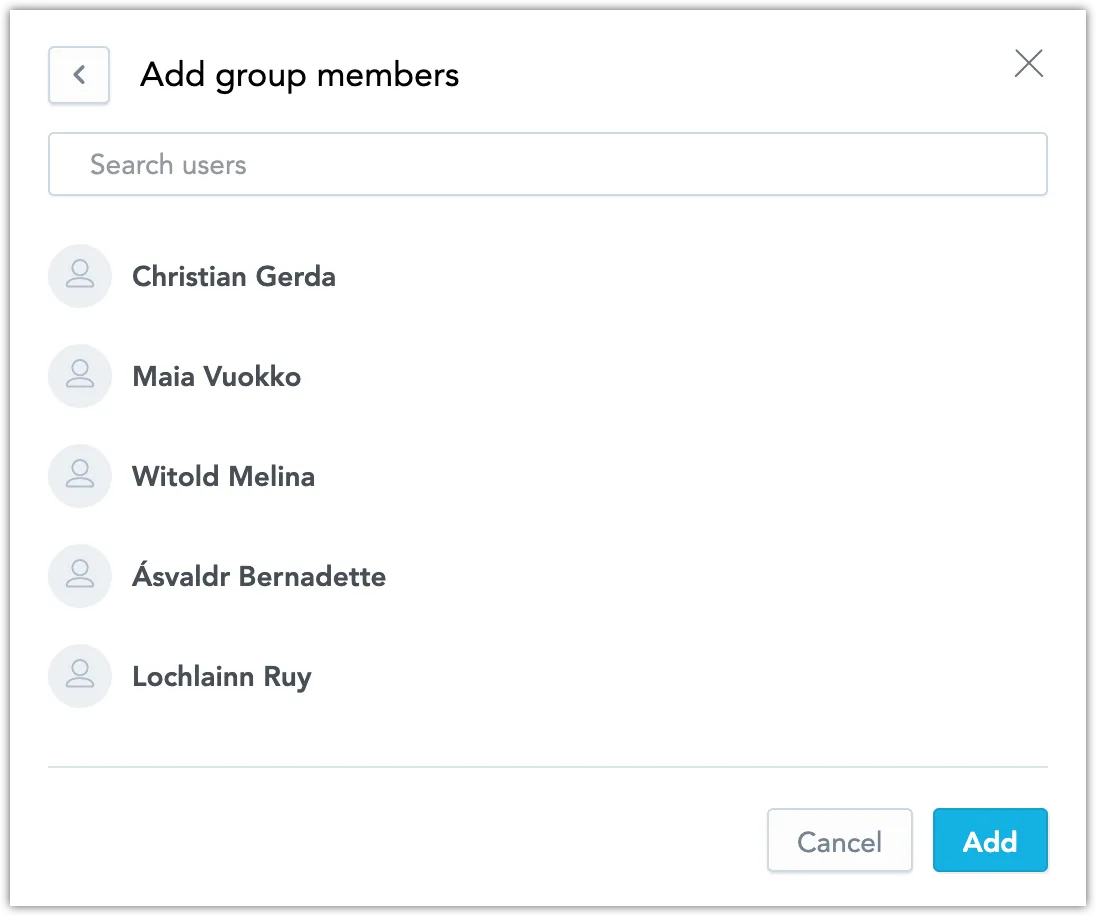Screen dimensions: 1096x916
Task: Click Maia Vuokko's avatar icon
Action: click(x=79, y=376)
